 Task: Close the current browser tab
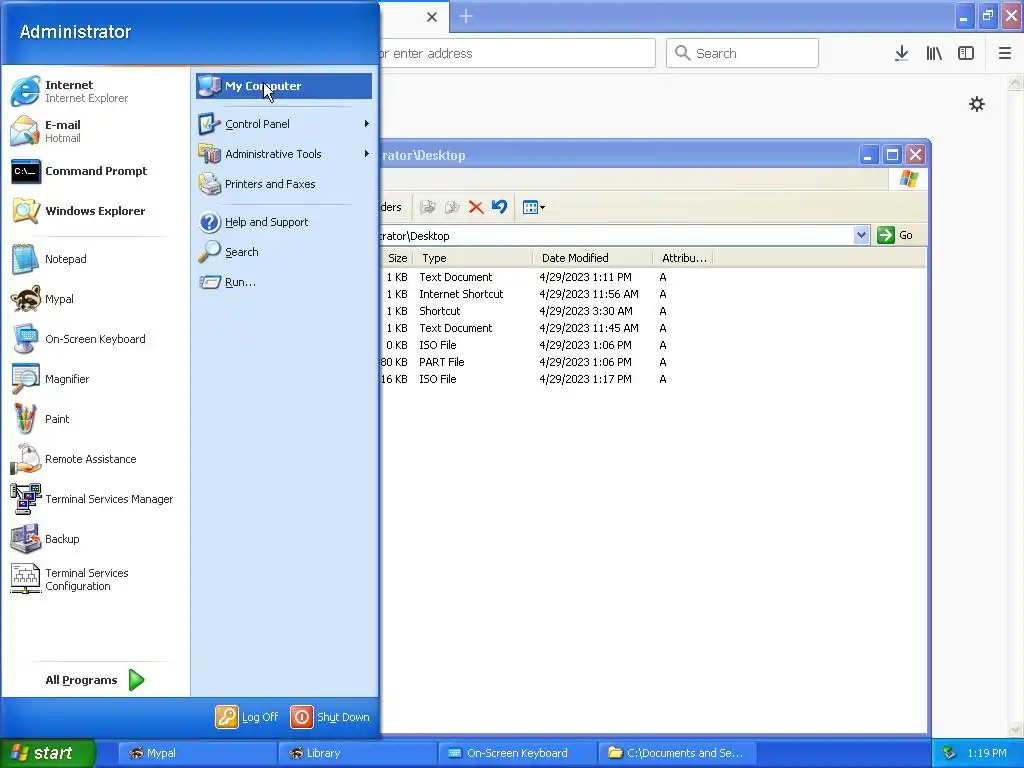432,17
